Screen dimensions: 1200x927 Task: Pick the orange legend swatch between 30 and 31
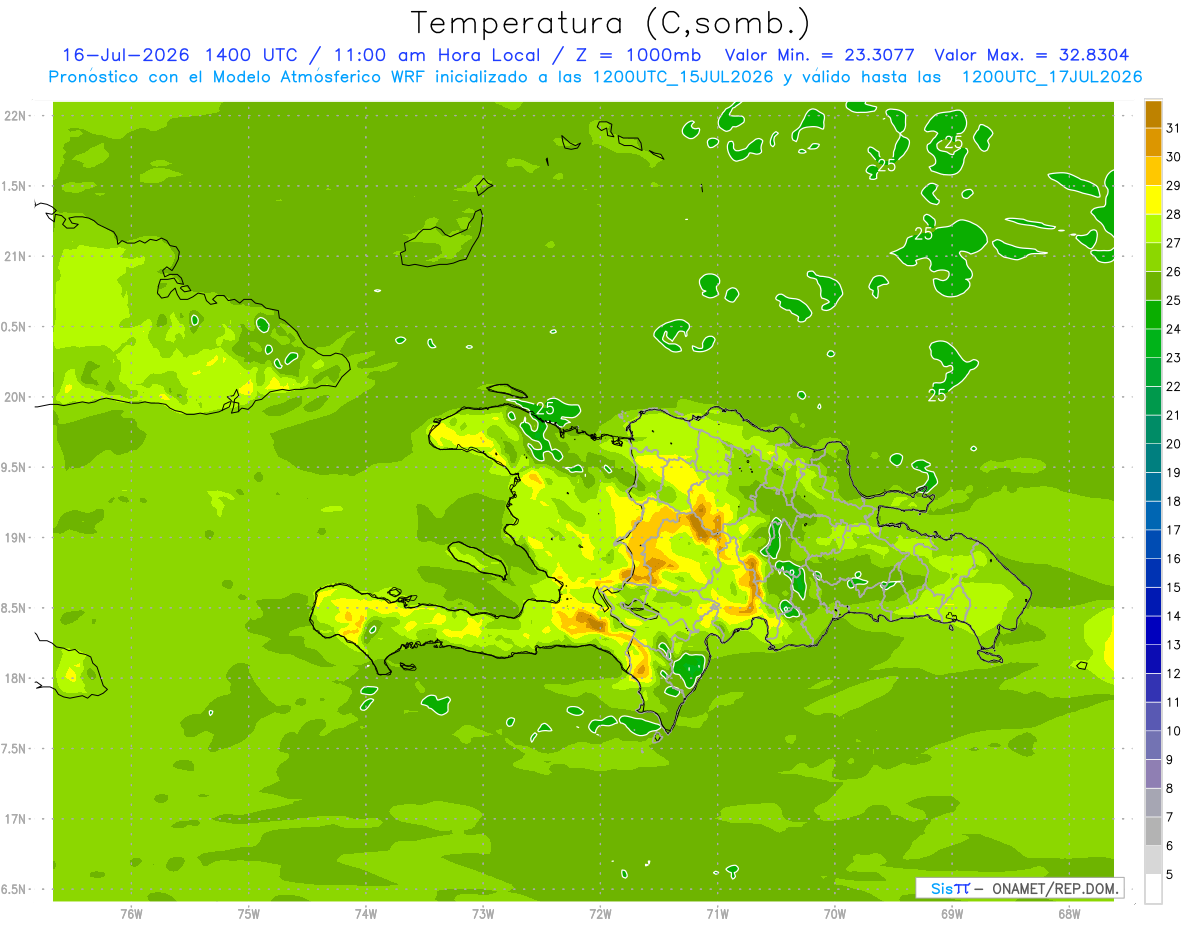coord(1153,142)
